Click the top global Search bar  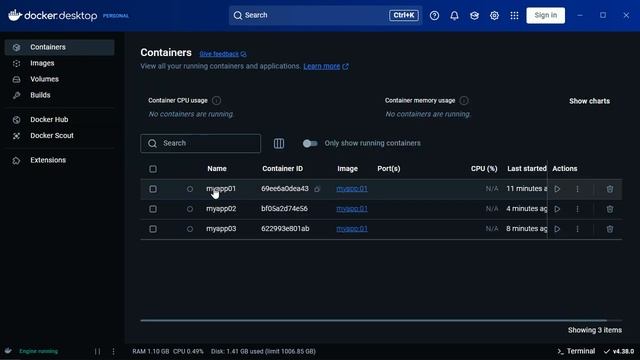[325, 16]
